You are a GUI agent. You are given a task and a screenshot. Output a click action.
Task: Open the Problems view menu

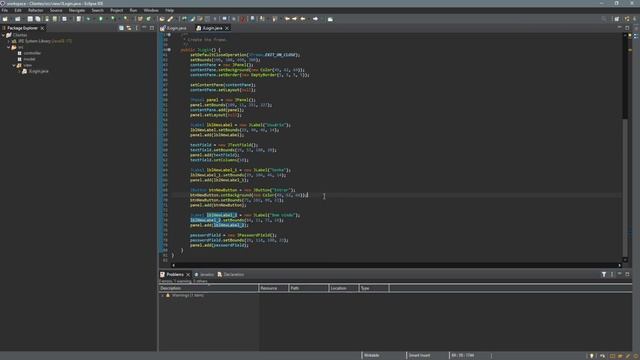click(612, 274)
